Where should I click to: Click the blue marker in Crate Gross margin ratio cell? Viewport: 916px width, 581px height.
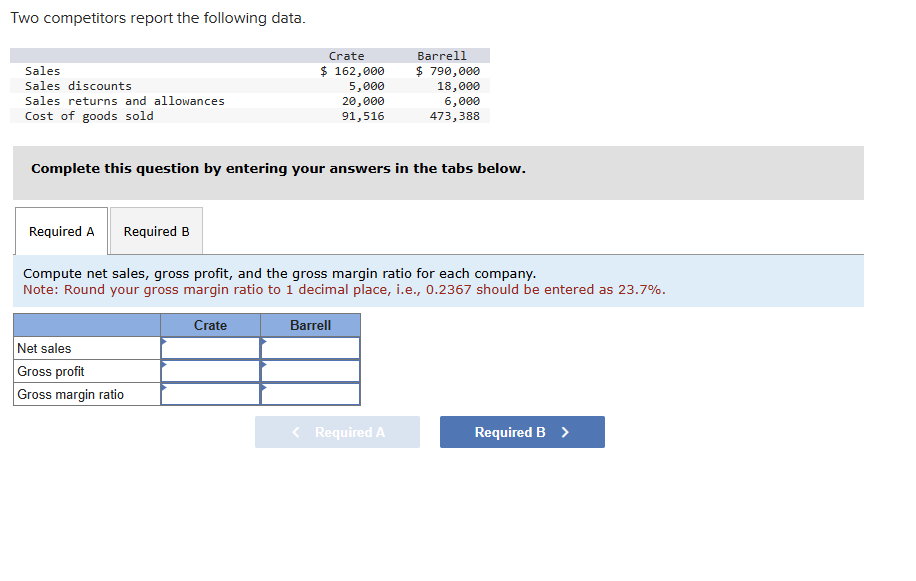tap(164, 387)
